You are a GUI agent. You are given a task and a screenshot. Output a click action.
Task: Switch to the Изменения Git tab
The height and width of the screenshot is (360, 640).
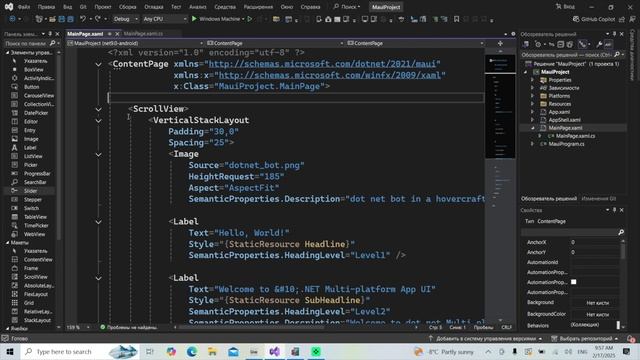coord(598,199)
